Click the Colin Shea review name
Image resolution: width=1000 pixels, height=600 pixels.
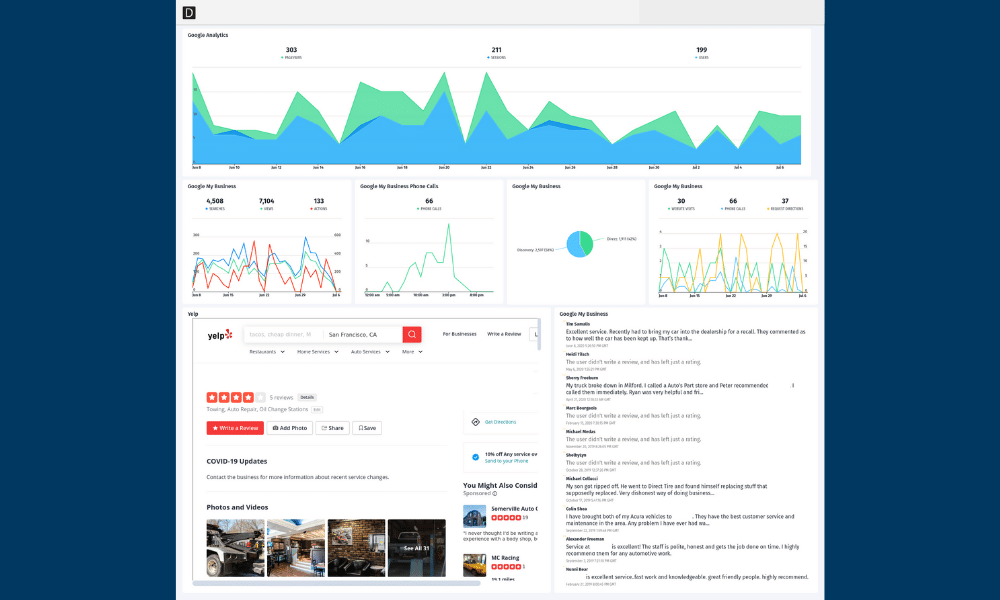577,509
